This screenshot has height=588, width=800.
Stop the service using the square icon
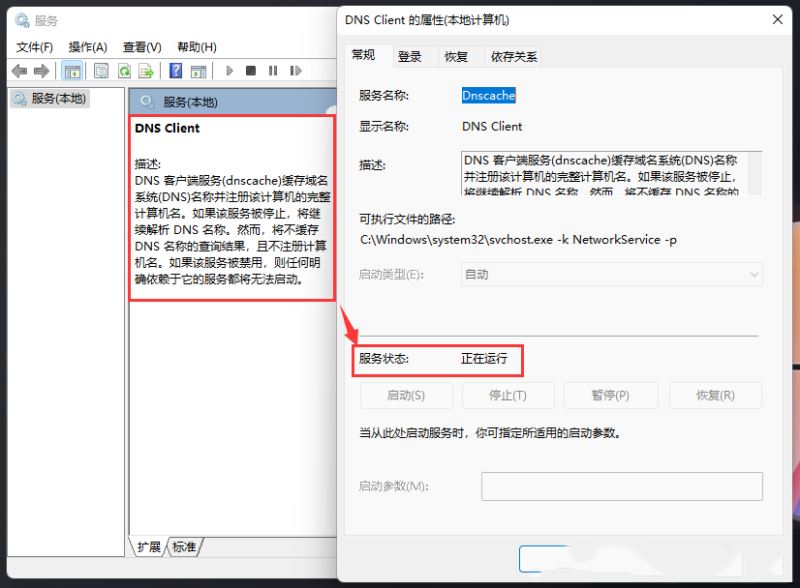click(x=252, y=70)
